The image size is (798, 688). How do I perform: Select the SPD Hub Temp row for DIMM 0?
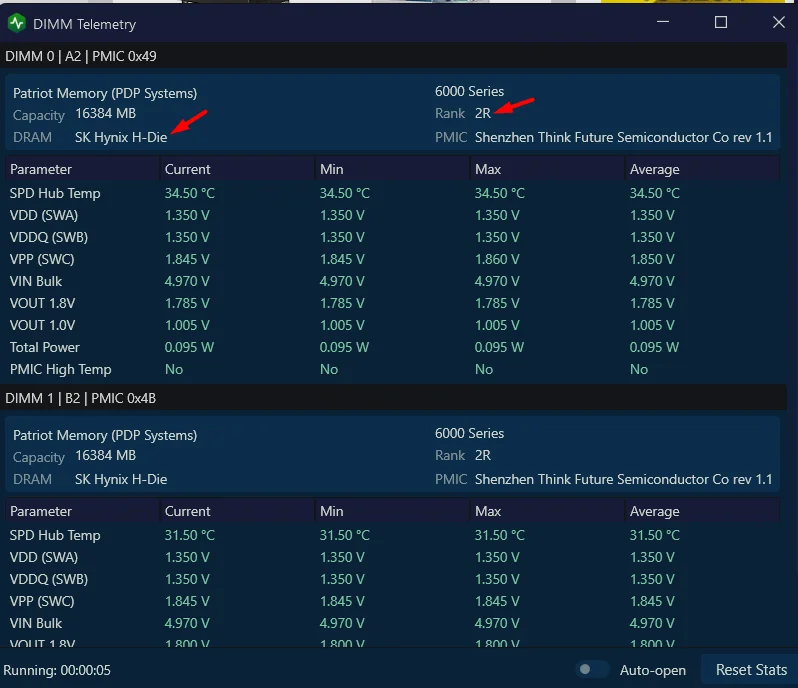pyautogui.click(x=392, y=193)
